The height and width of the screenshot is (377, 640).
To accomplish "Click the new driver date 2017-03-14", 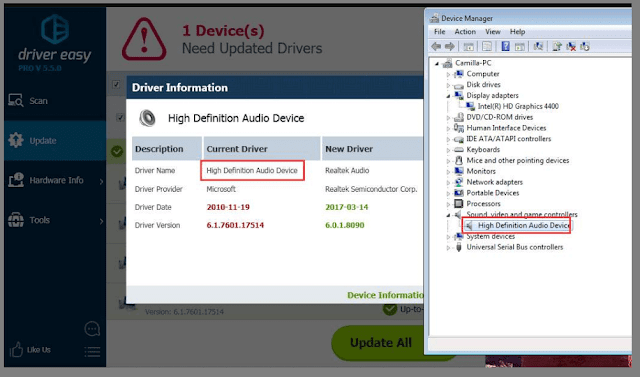I will [347, 207].
